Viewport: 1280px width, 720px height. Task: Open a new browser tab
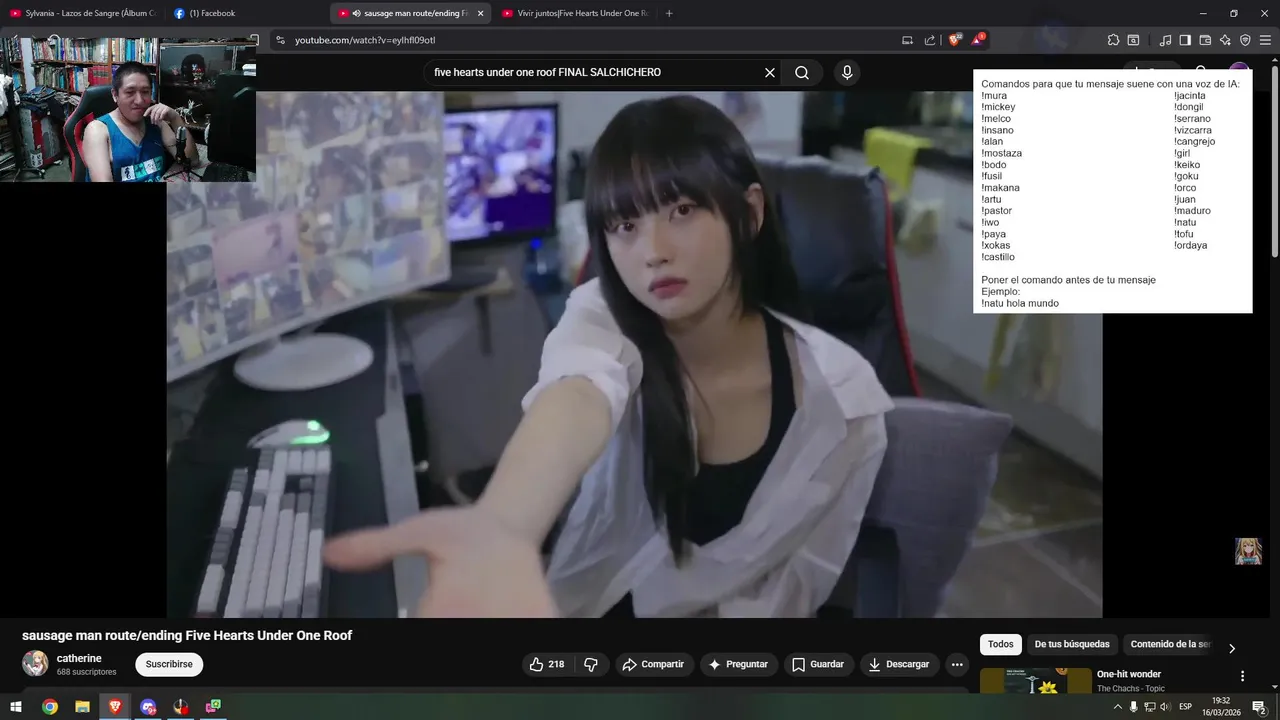pyautogui.click(x=669, y=13)
